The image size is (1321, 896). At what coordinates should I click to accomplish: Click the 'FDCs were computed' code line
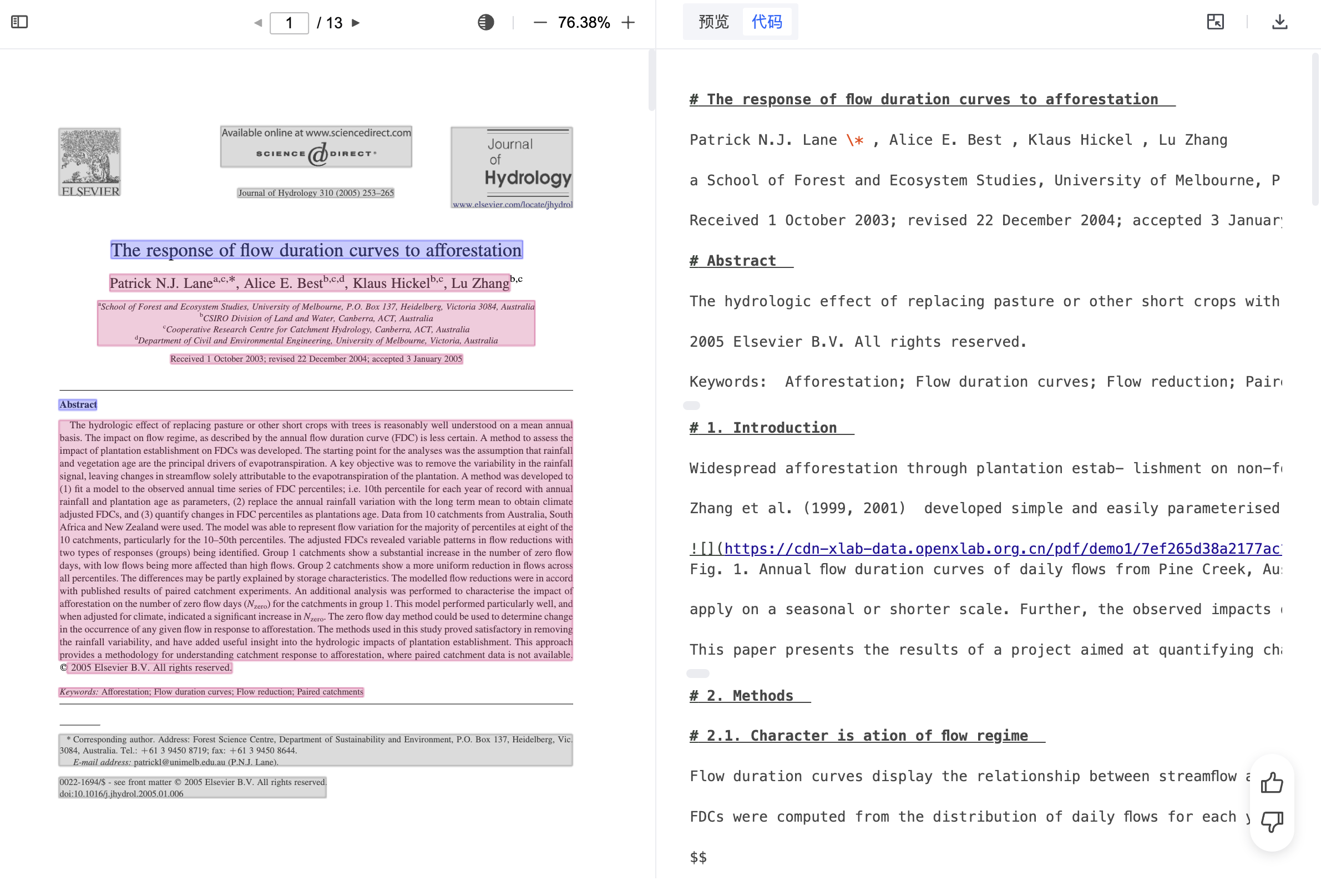click(970, 817)
